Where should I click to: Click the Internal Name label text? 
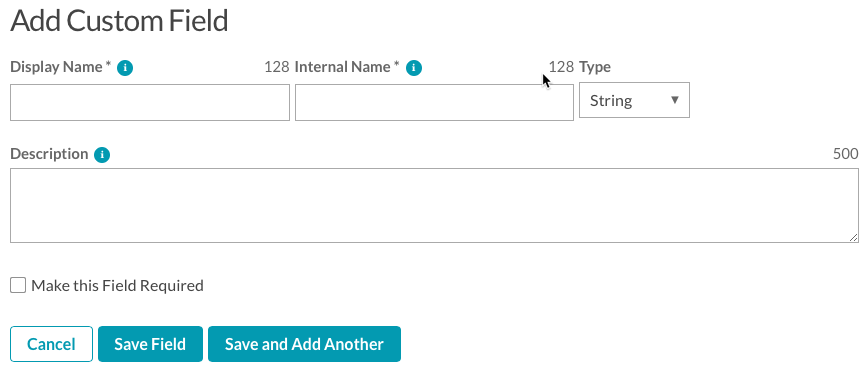tap(347, 67)
